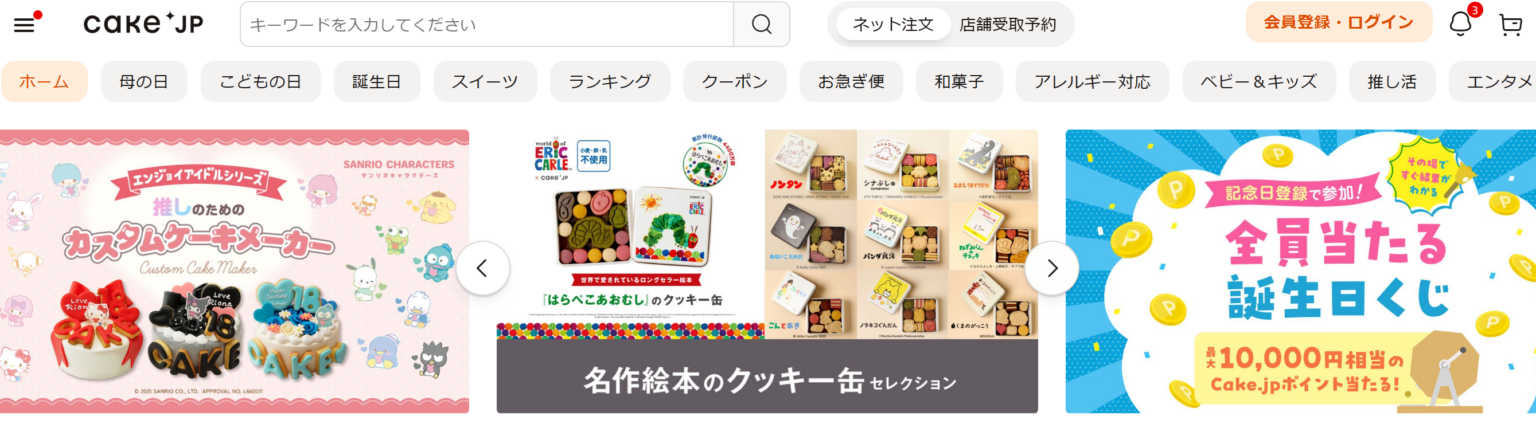The width and height of the screenshot is (1536, 424).
Task: Click the magnifying glass search button
Action: [x=761, y=24]
